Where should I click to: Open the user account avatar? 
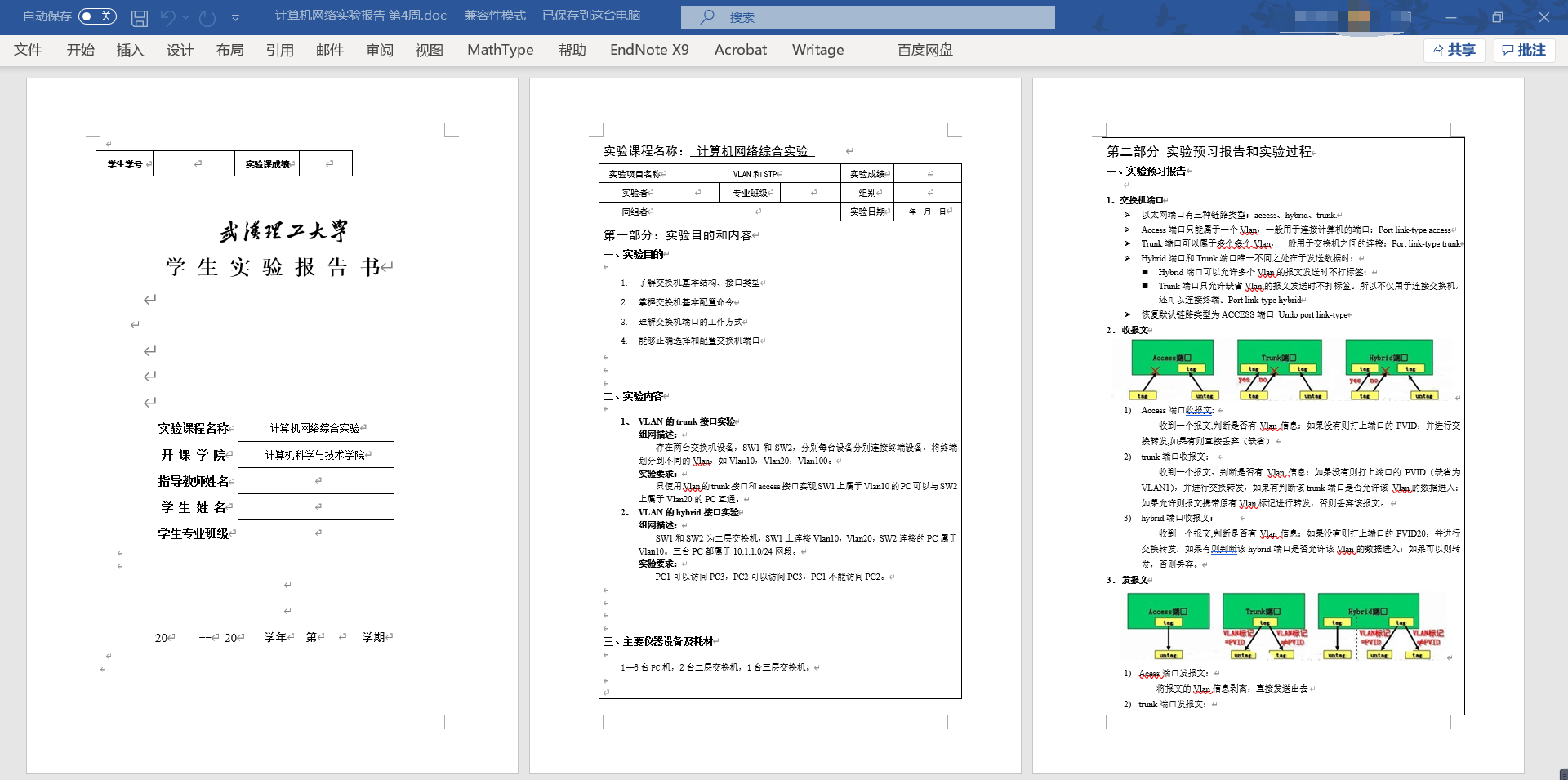pyautogui.click(x=1359, y=17)
